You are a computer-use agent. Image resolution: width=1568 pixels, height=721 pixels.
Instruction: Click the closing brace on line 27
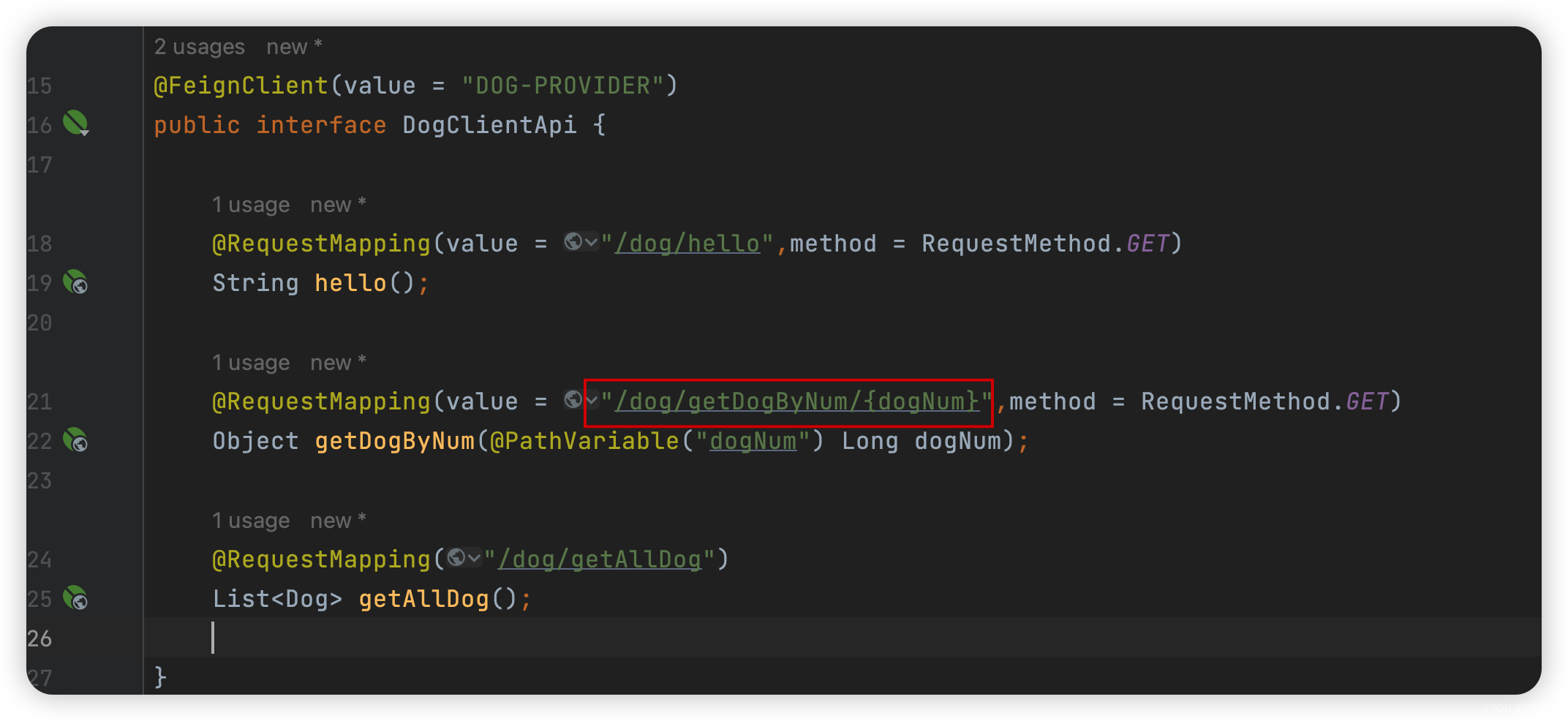click(161, 676)
